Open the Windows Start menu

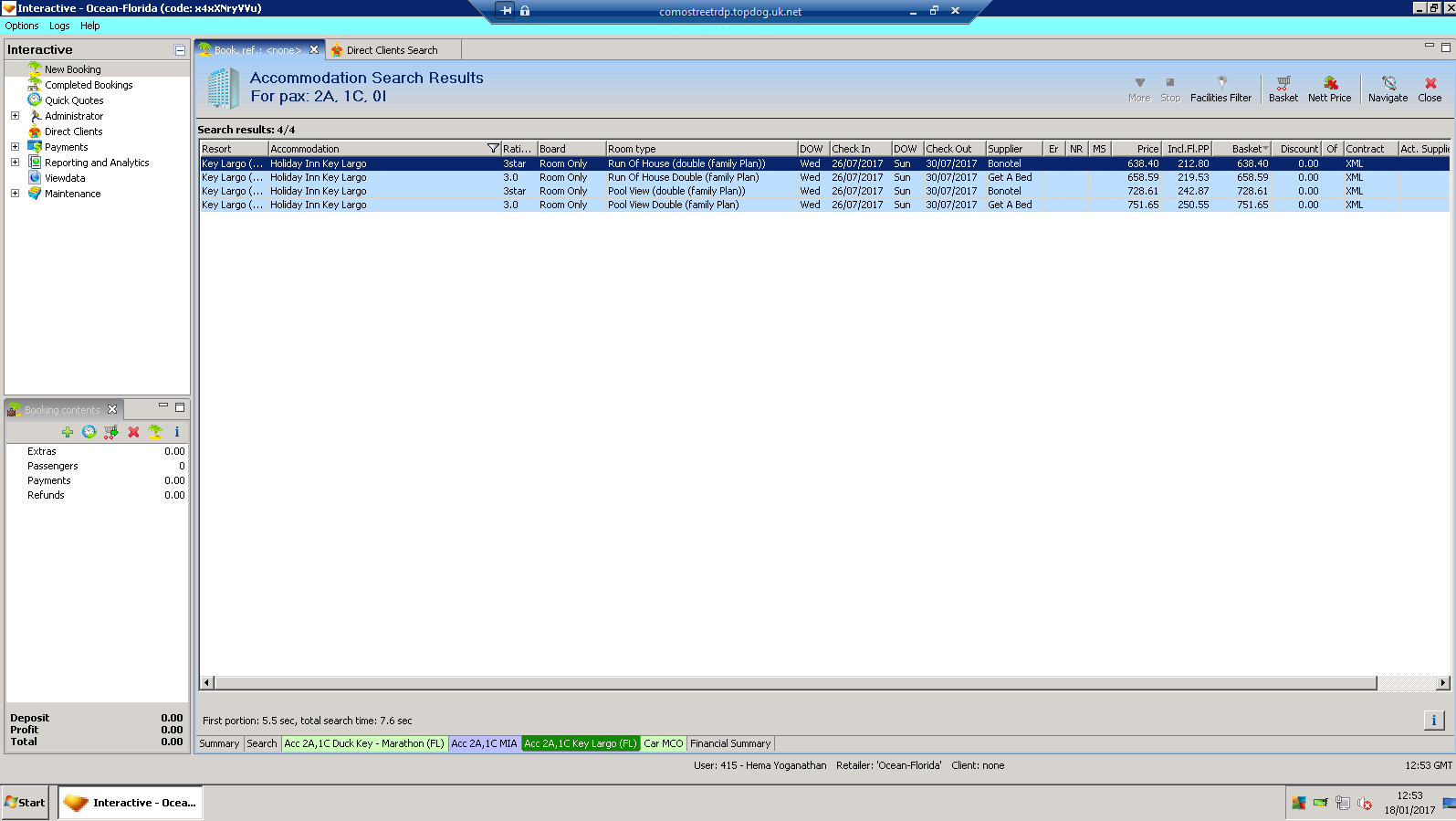pyautogui.click(x=25, y=803)
